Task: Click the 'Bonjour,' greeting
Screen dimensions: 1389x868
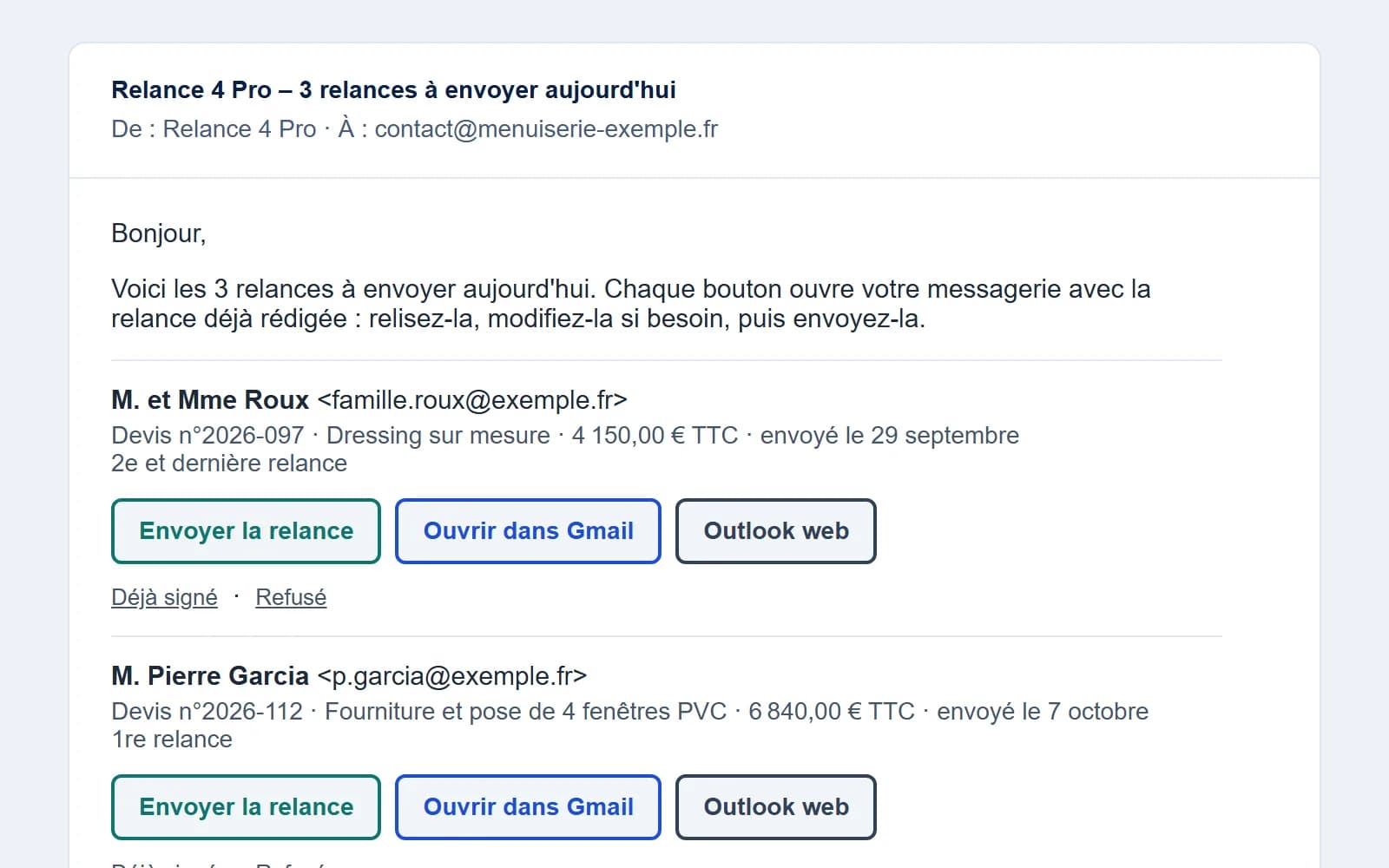Action: coord(159,233)
